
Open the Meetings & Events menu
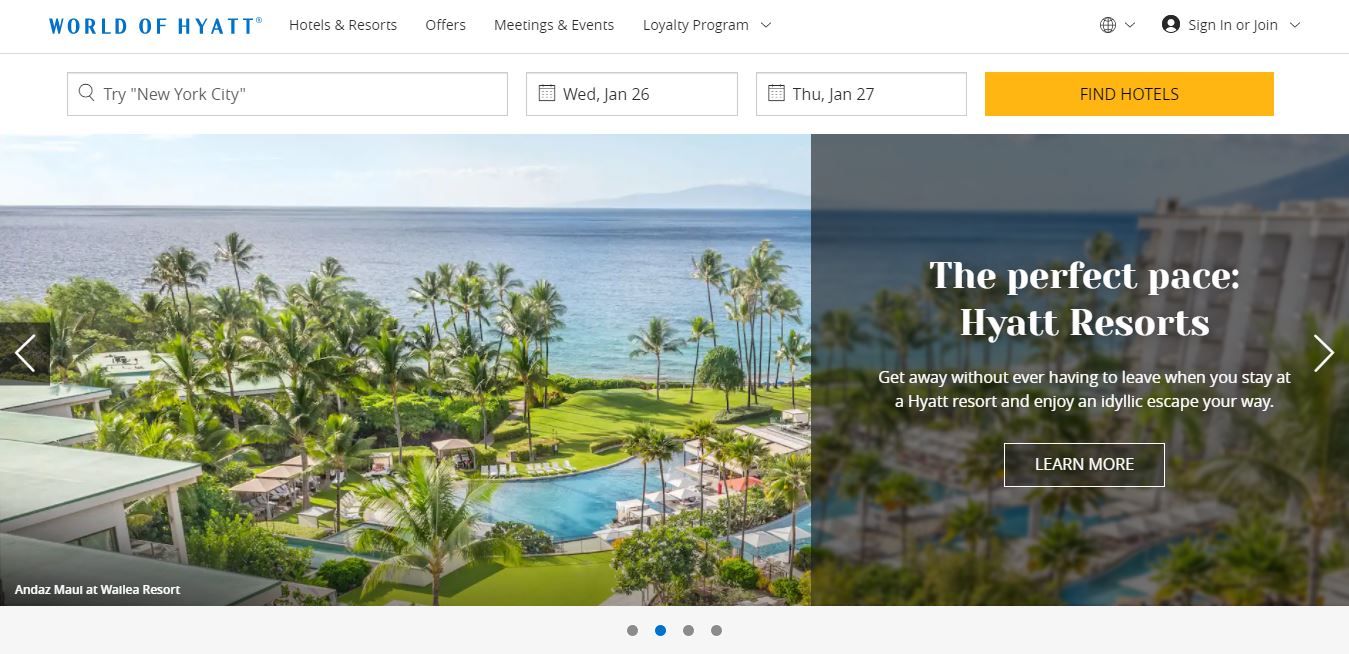tap(554, 25)
